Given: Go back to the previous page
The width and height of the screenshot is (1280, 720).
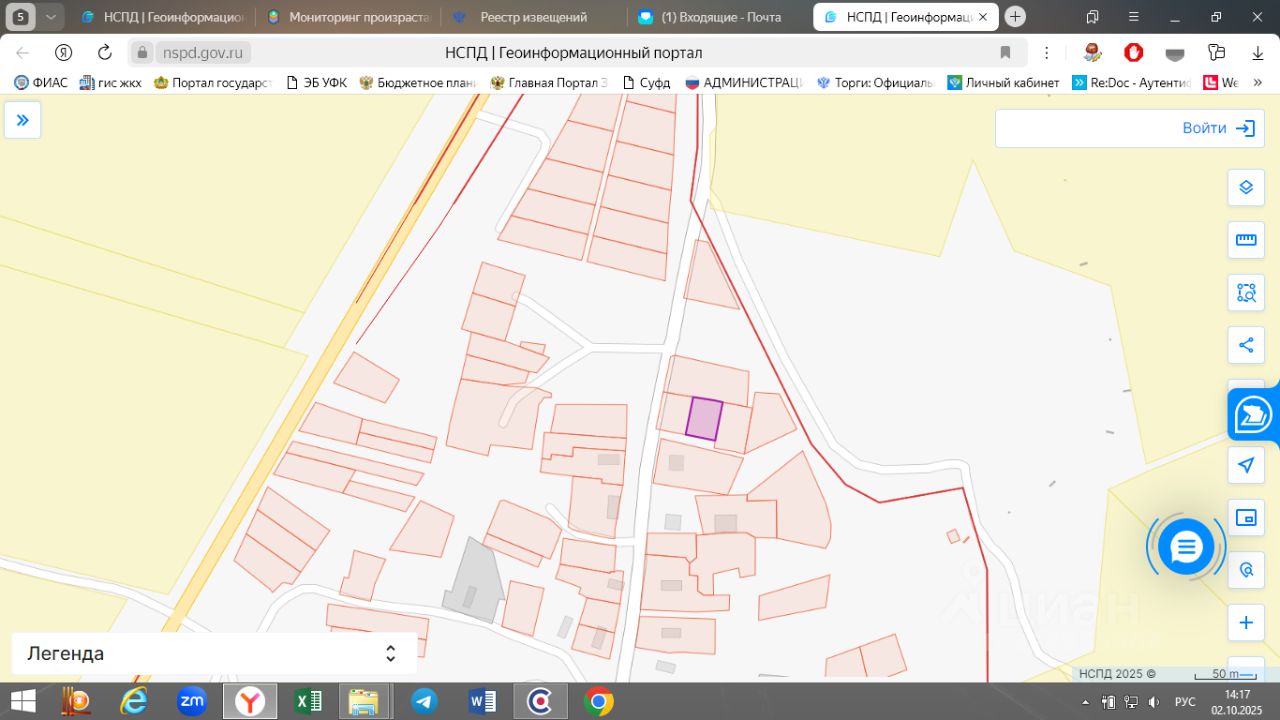Looking at the screenshot, I should click(x=22, y=53).
